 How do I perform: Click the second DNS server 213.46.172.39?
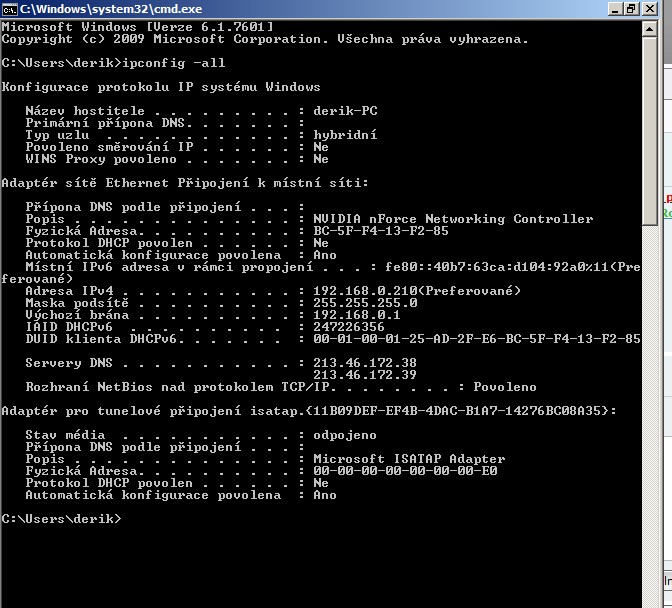point(365,375)
